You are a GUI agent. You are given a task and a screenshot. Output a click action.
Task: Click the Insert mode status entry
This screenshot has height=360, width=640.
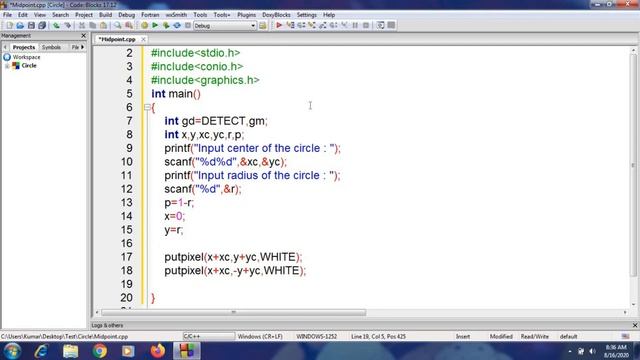point(463,336)
